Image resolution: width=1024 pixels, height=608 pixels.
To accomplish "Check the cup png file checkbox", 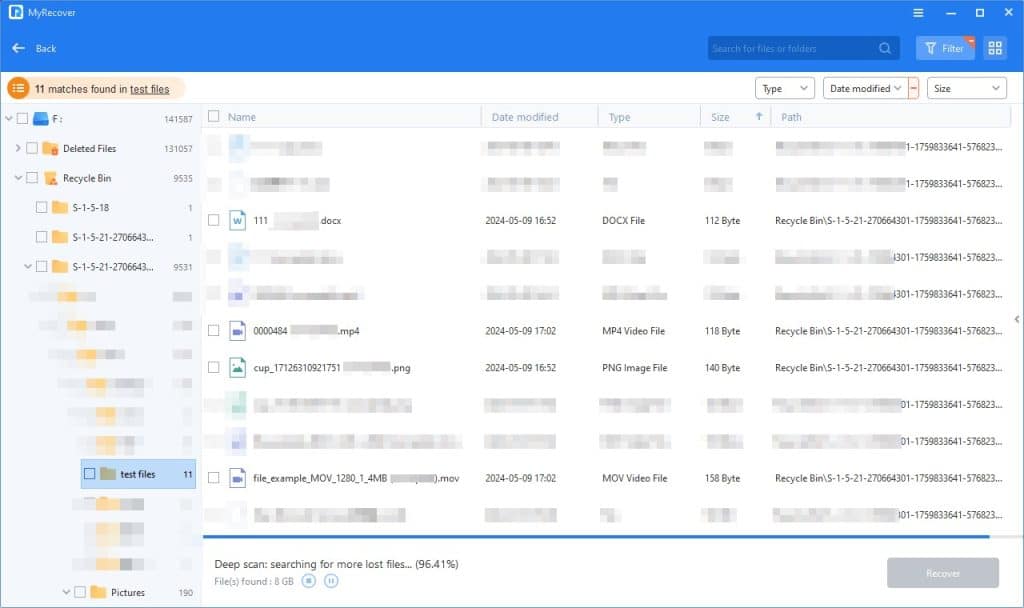I will (x=214, y=367).
